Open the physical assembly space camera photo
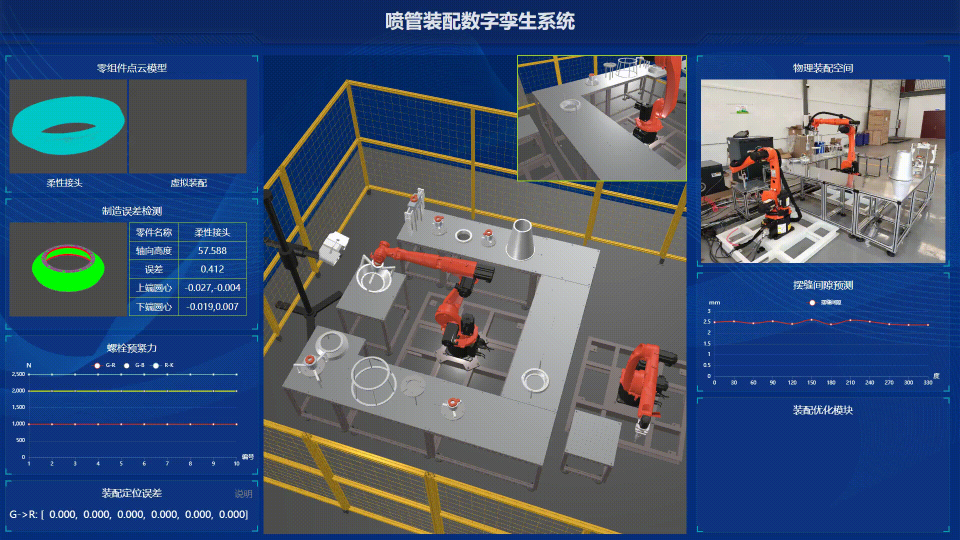The image size is (960, 540). tap(822, 171)
